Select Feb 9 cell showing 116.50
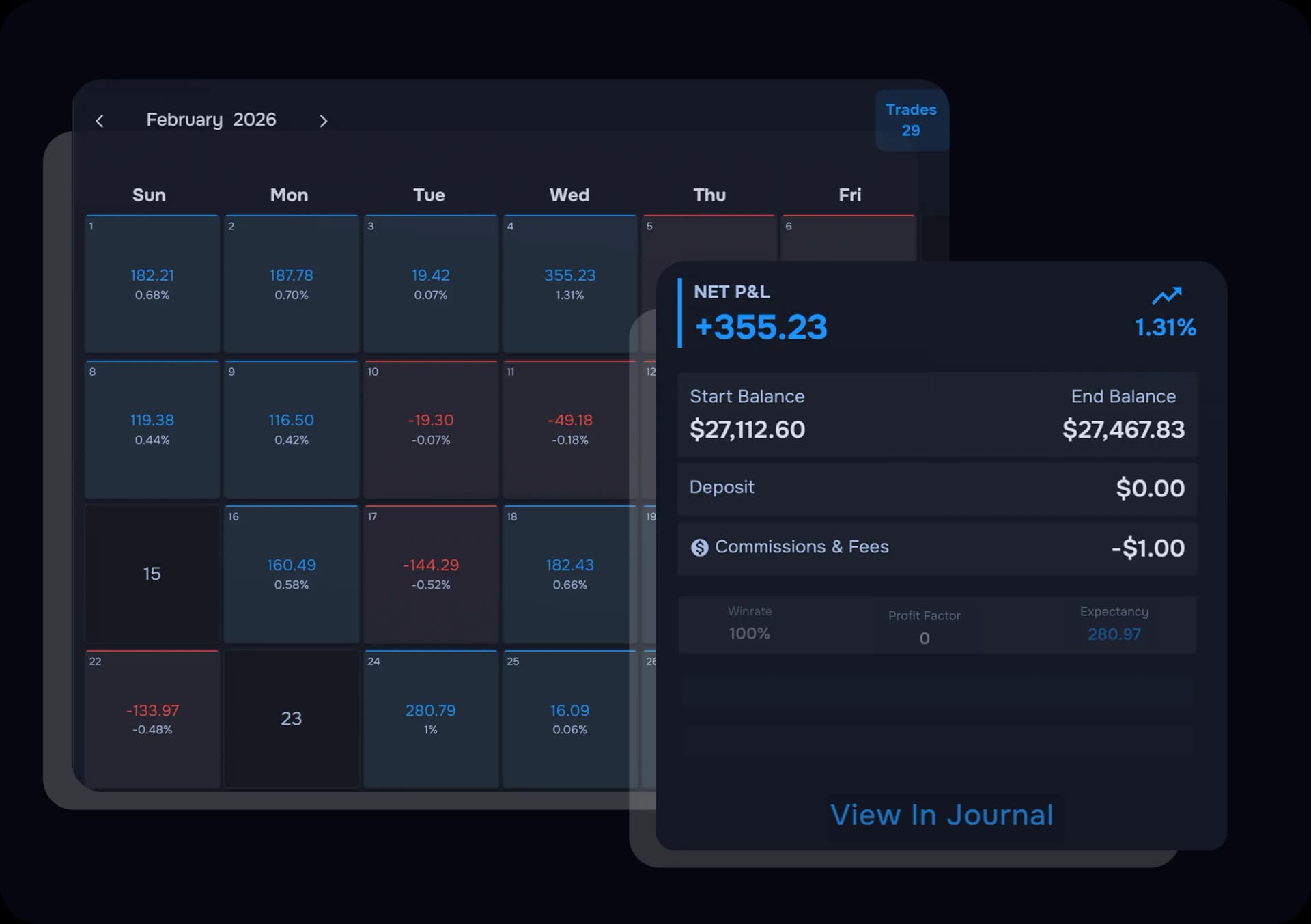This screenshot has height=924, width=1311. click(292, 430)
